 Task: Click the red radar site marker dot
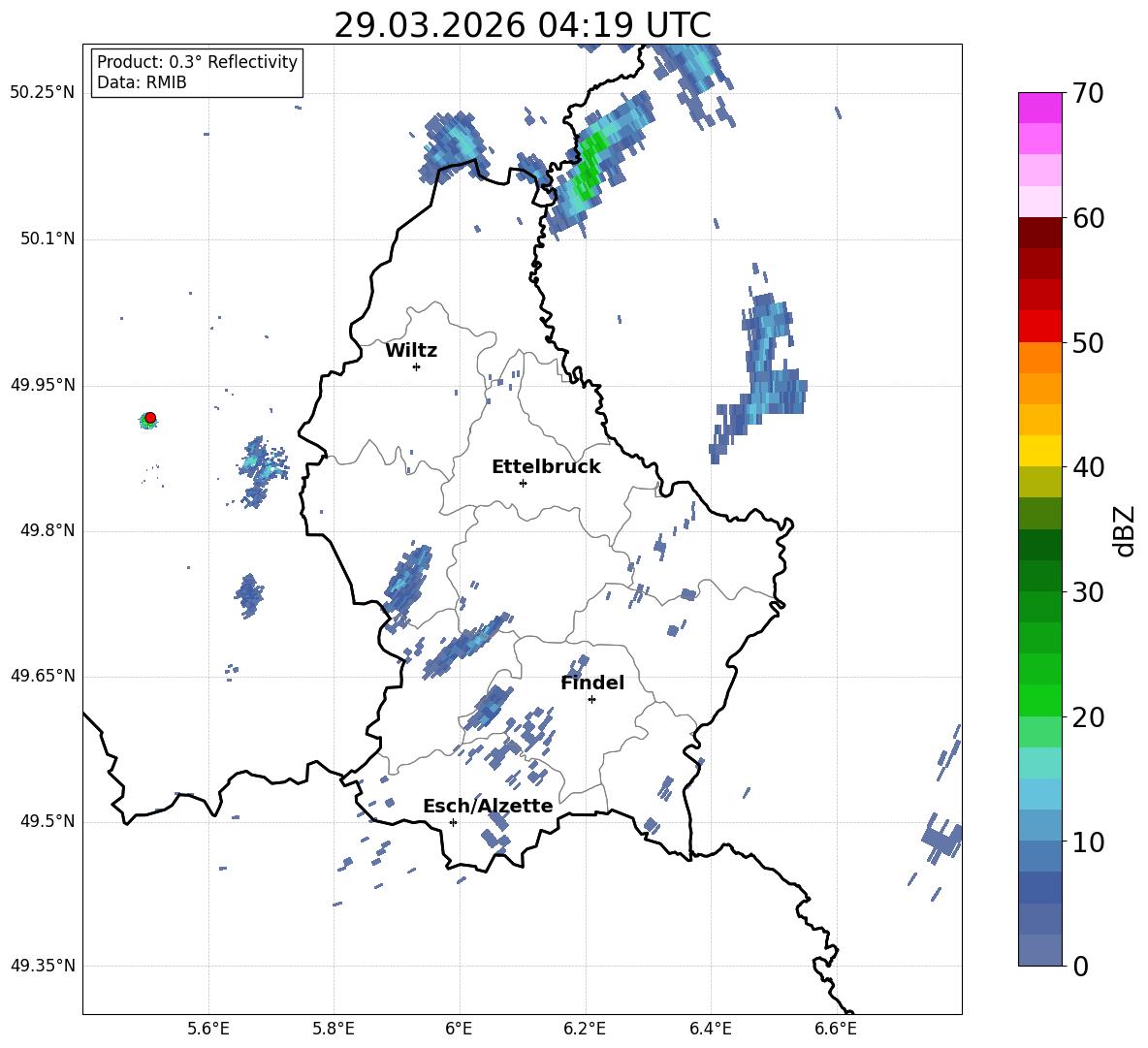150,418
